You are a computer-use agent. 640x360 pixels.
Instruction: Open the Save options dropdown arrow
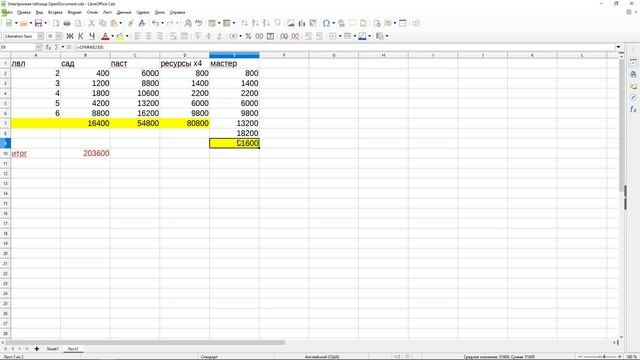[x=45, y=23]
